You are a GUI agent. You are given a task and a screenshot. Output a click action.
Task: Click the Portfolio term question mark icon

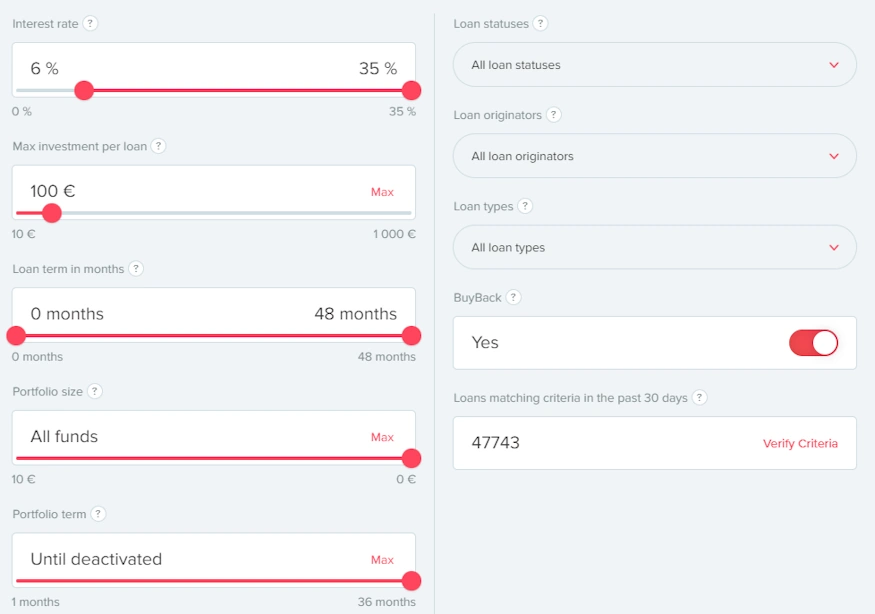click(x=98, y=514)
